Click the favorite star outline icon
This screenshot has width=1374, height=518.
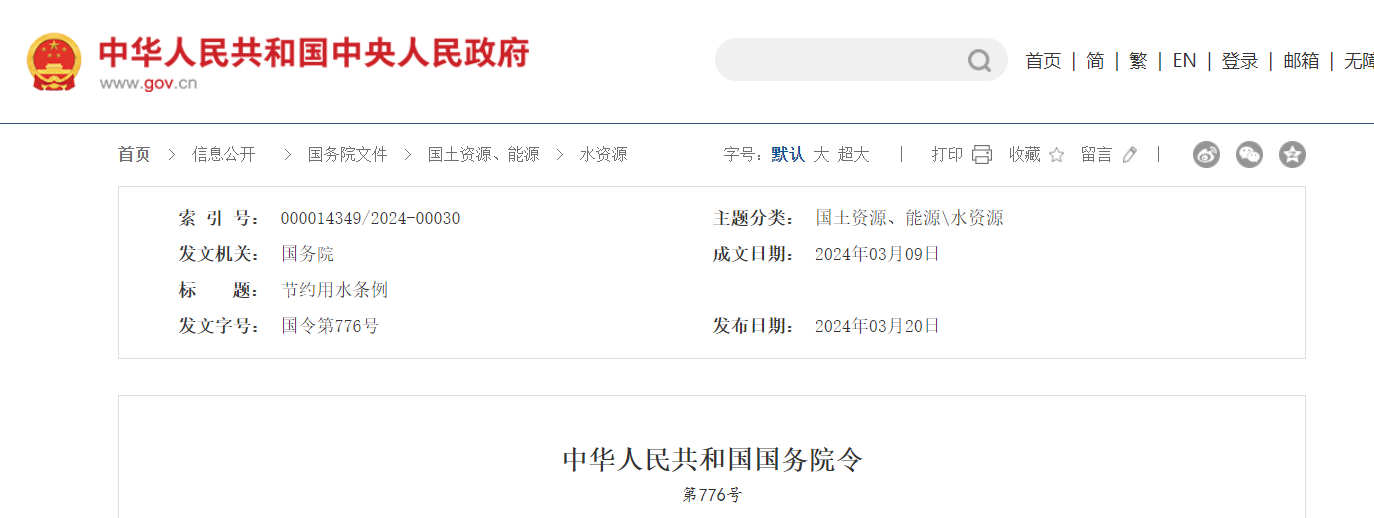coord(1056,155)
